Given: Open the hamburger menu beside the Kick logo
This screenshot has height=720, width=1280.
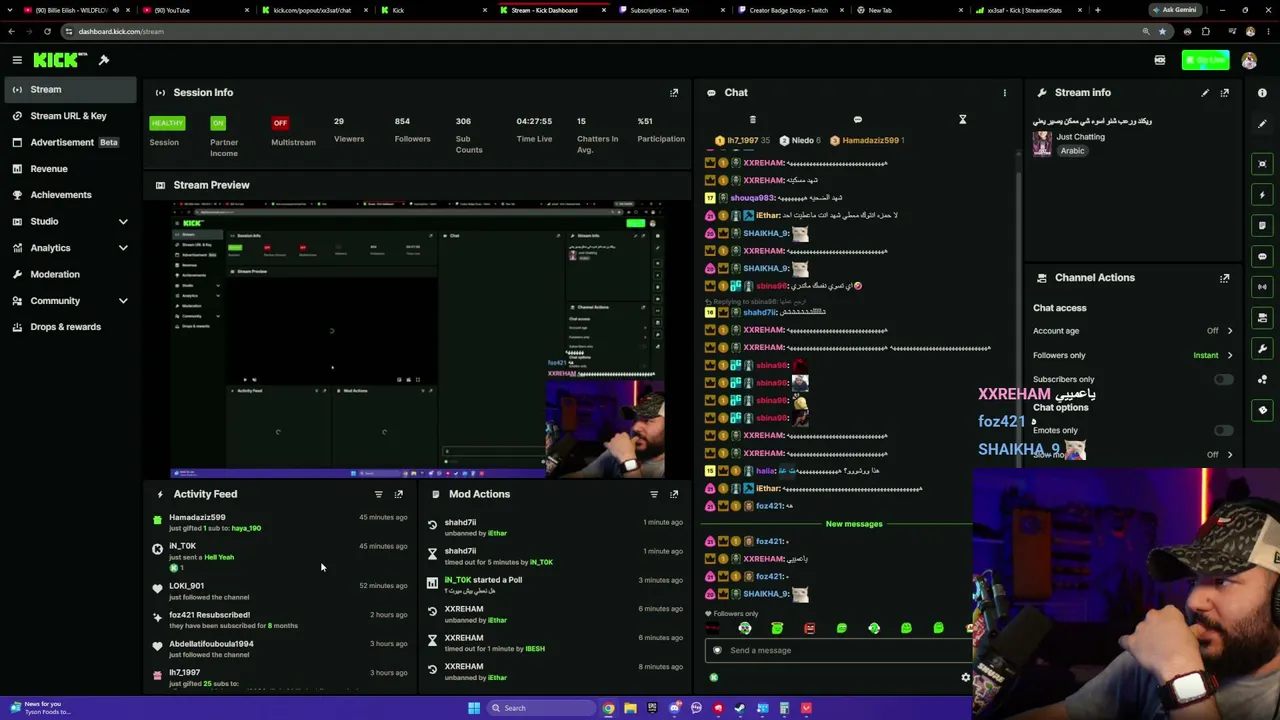Looking at the screenshot, I should click(17, 60).
